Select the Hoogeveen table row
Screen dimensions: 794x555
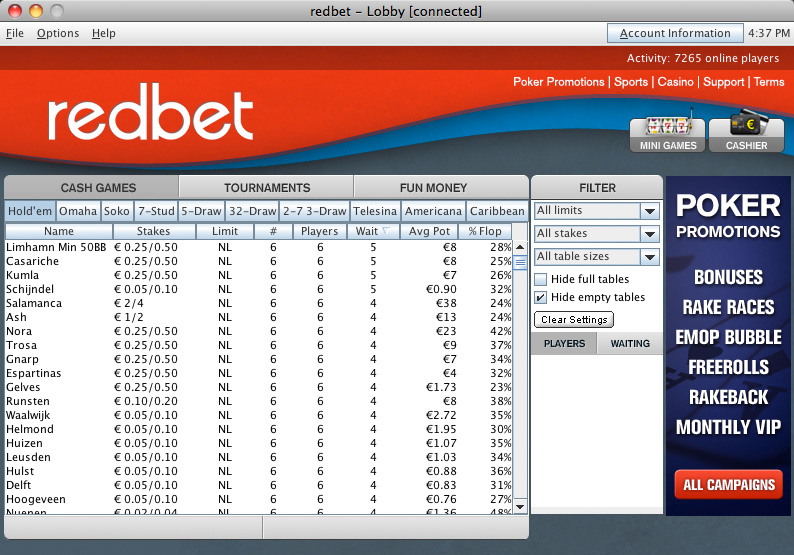pyautogui.click(x=259, y=499)
